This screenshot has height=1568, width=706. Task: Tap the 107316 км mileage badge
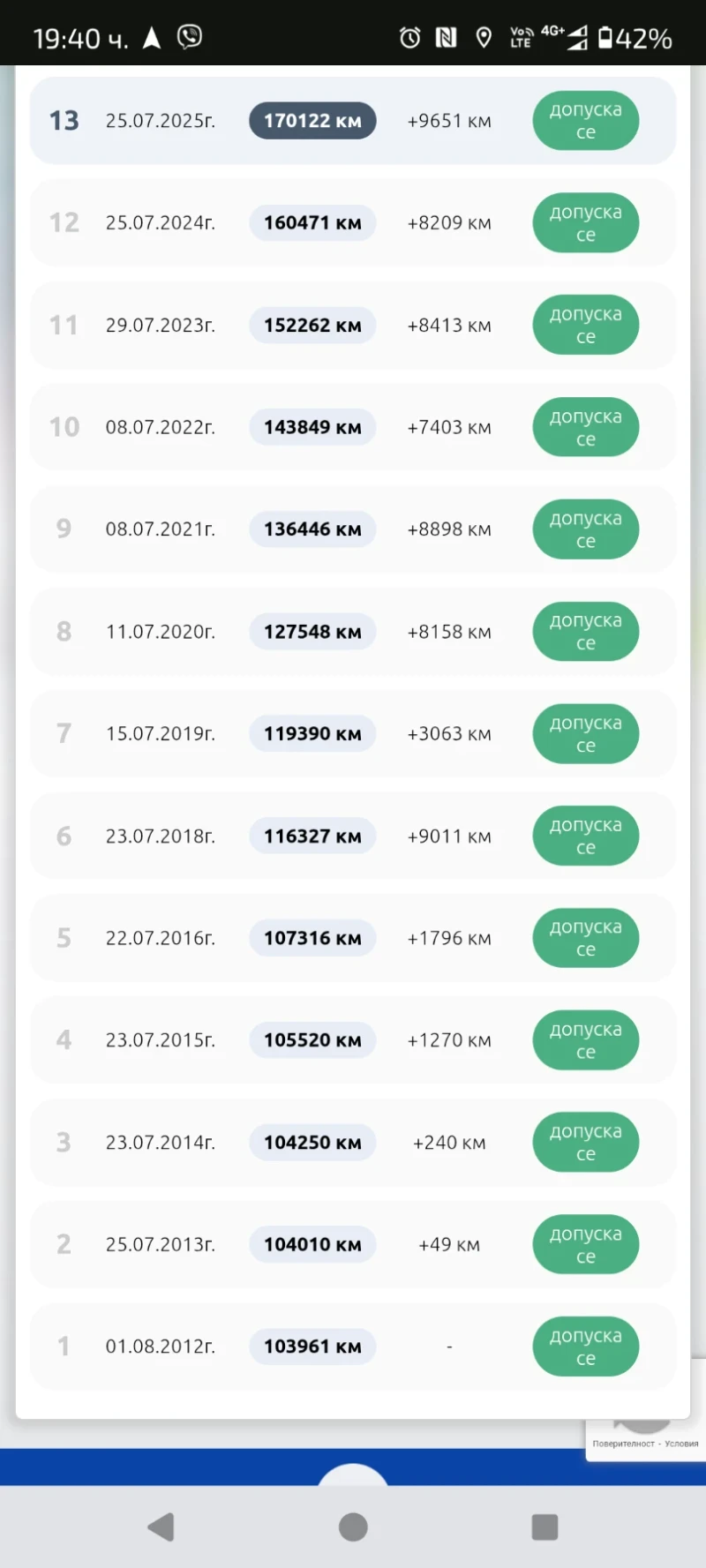[x=312, y=938]
